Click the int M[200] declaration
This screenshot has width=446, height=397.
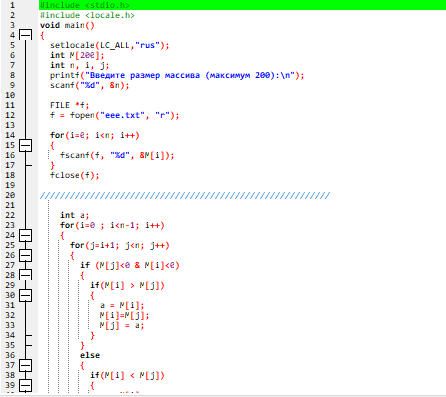pos(77,55)
